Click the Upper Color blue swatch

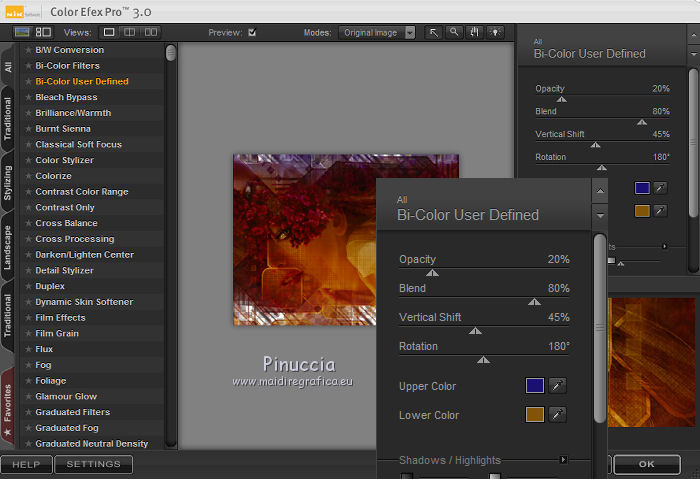[x=535, y=386]
